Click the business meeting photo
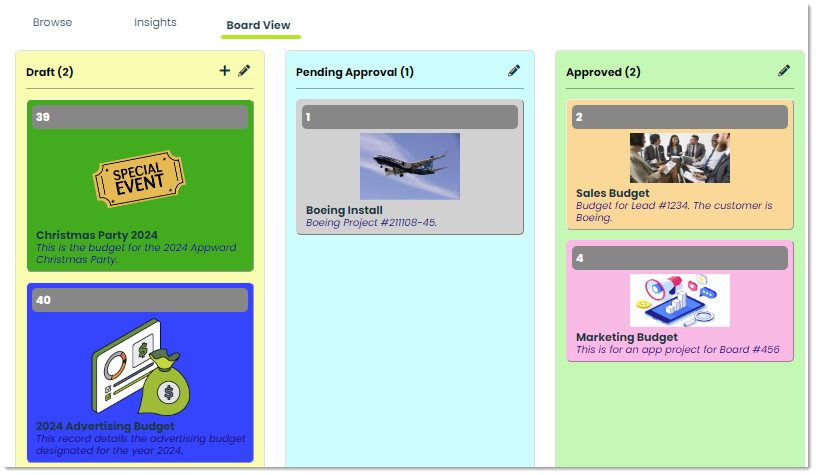The image size is (816, 475). click(680, 158)
